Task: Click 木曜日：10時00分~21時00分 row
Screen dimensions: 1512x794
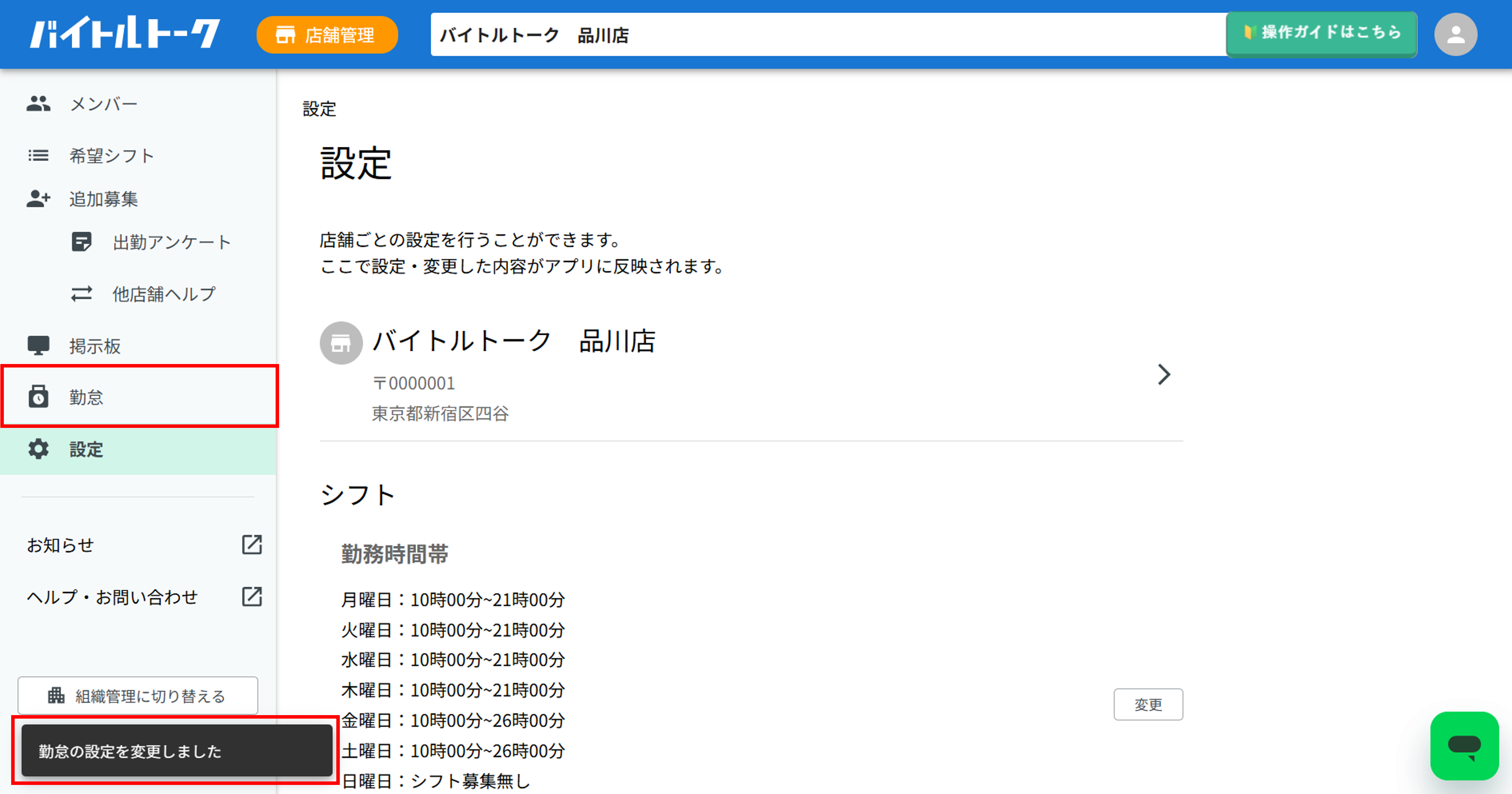Action: coord(452,690)
